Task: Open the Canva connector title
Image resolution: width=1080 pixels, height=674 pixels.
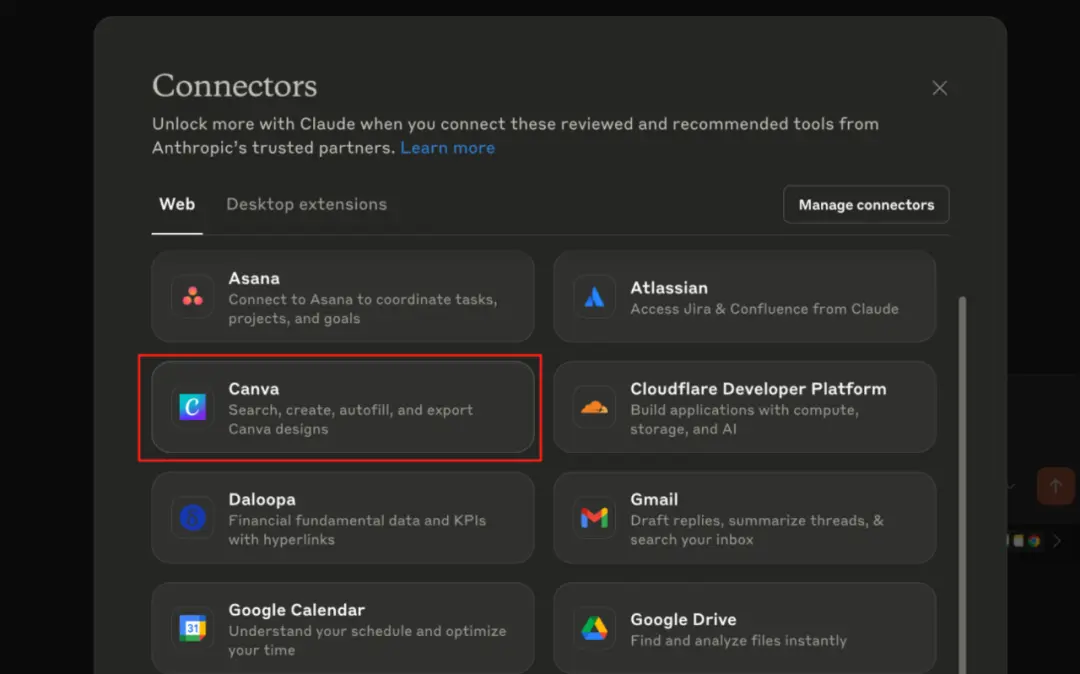Action: [x=253, y=389]
